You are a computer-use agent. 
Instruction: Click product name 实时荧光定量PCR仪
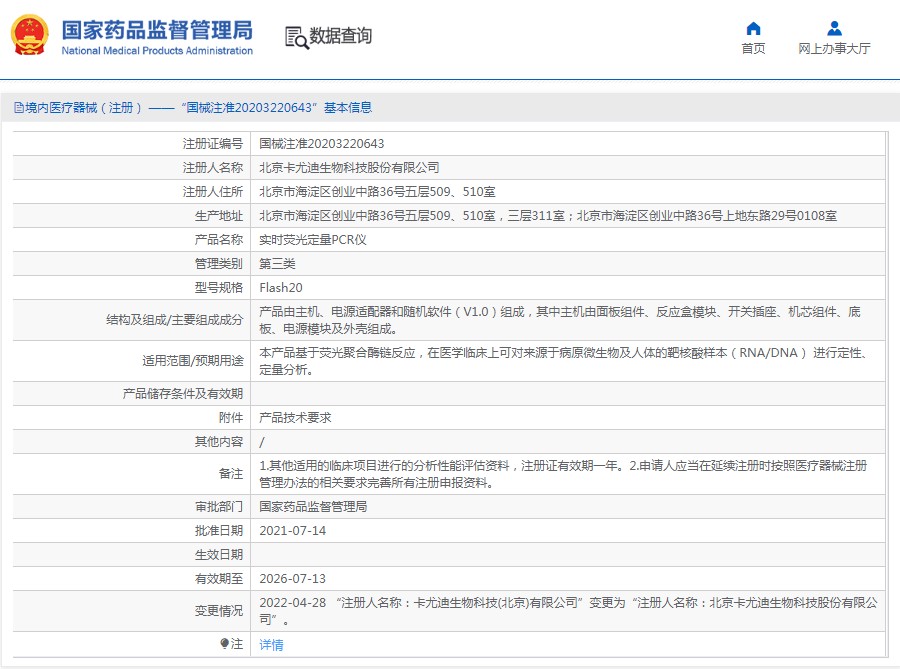[313, 240]
